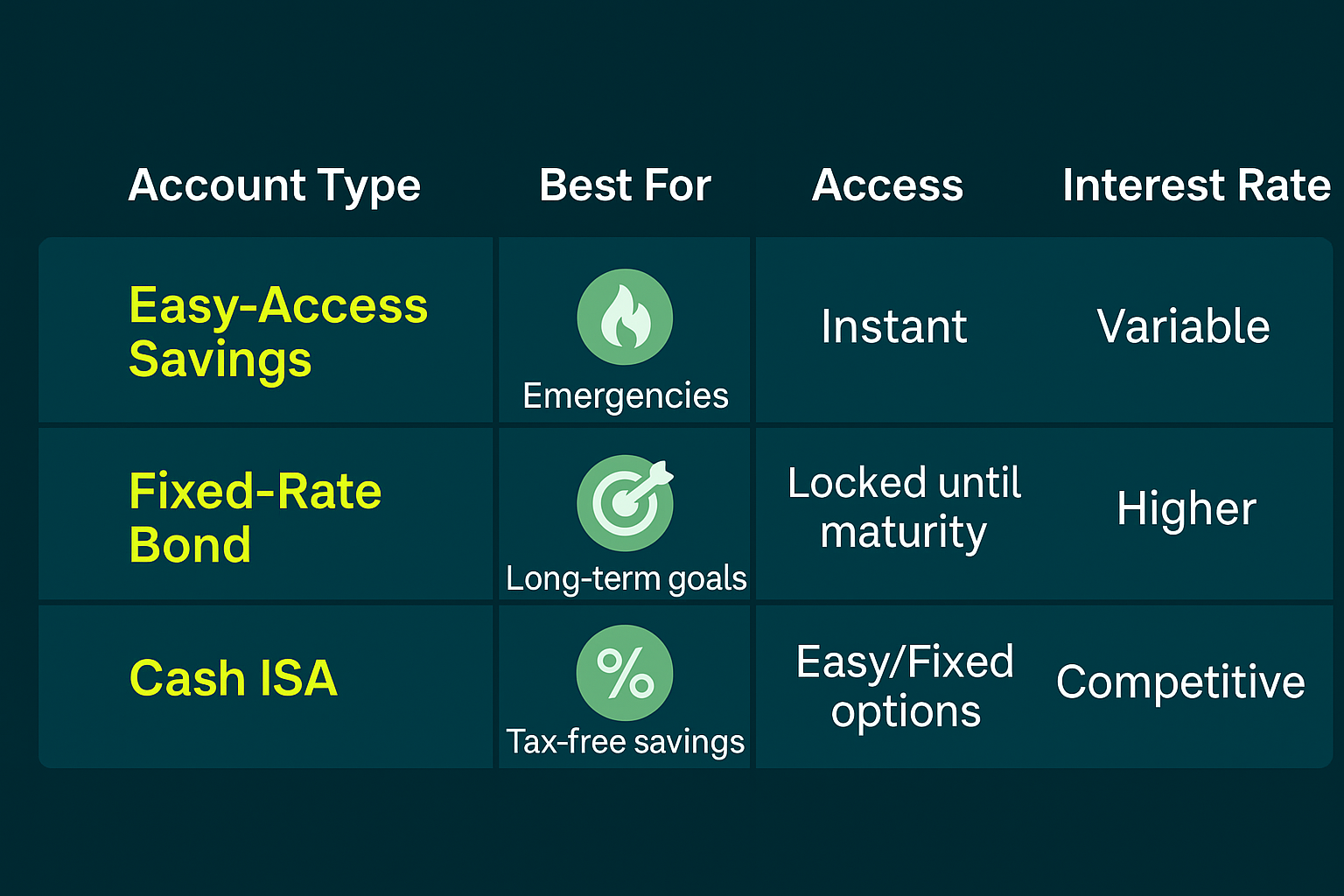Image resolution: width=1344 pixels, height=896 pixels.
Task: Open the Cash ISA account label
Action: [234, 678]
